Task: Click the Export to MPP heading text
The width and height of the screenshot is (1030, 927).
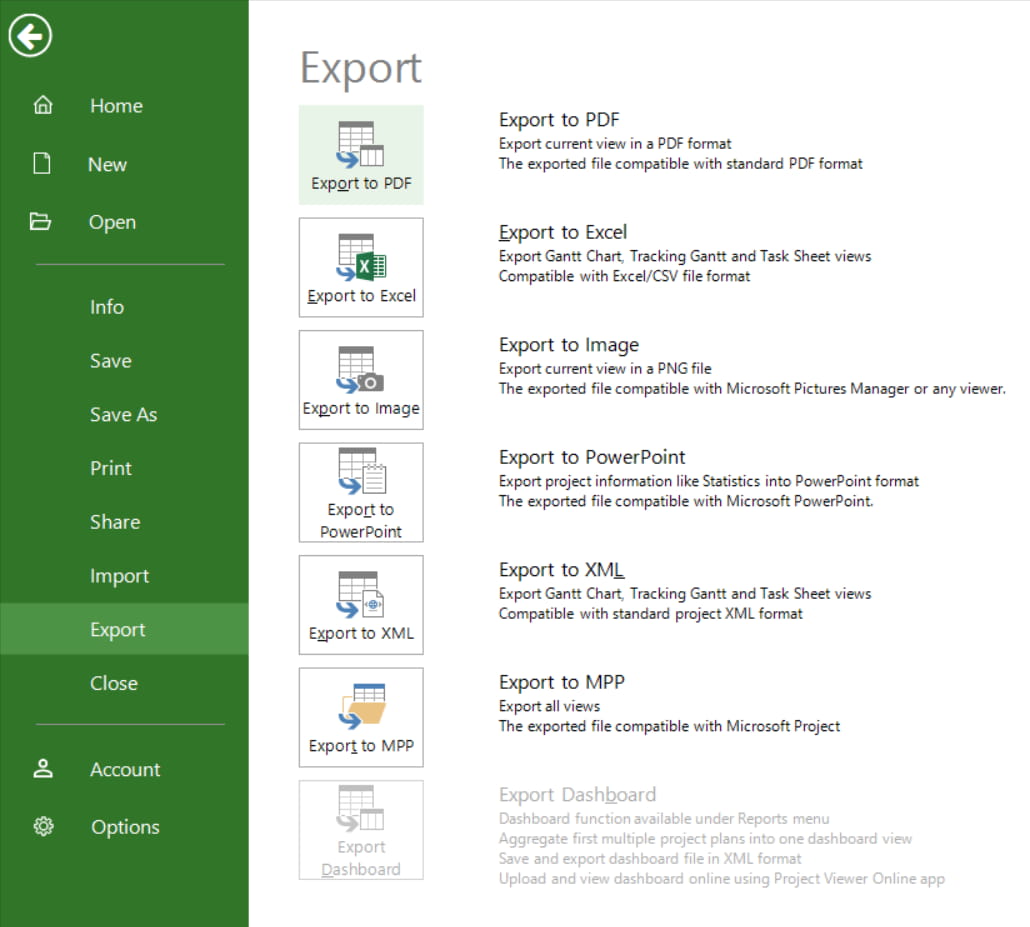Action: (560, 682)
